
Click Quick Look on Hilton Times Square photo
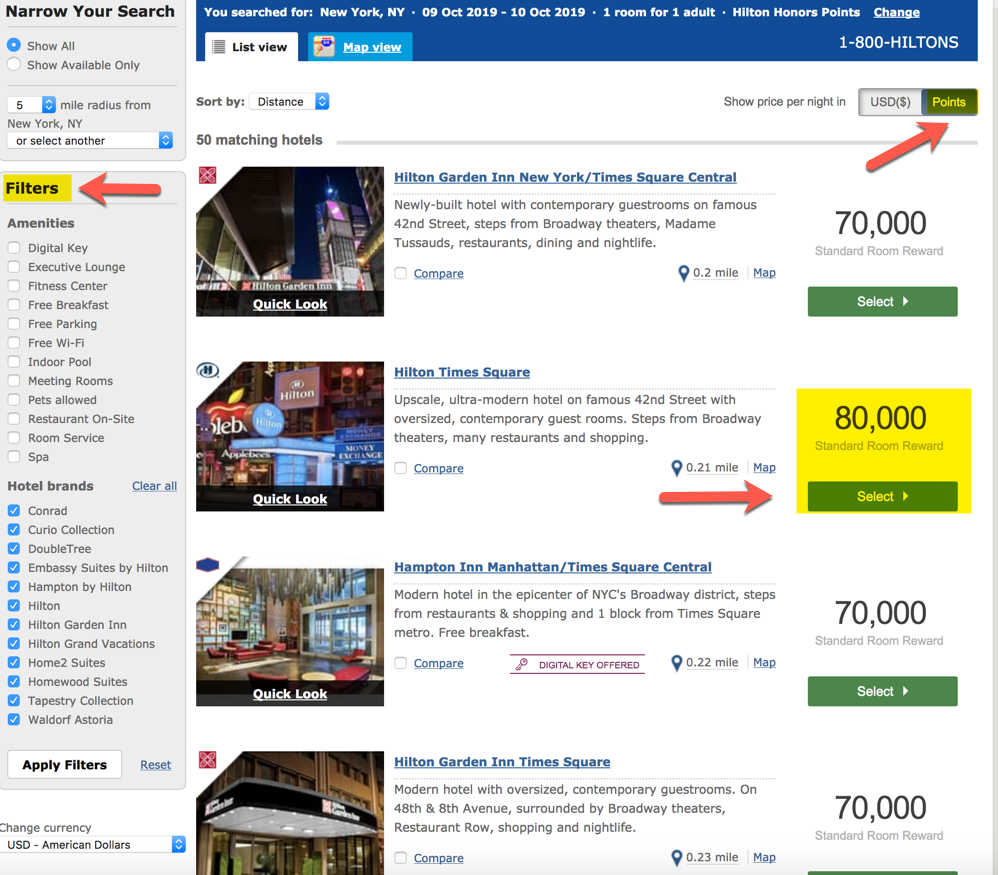click(290, 499)
